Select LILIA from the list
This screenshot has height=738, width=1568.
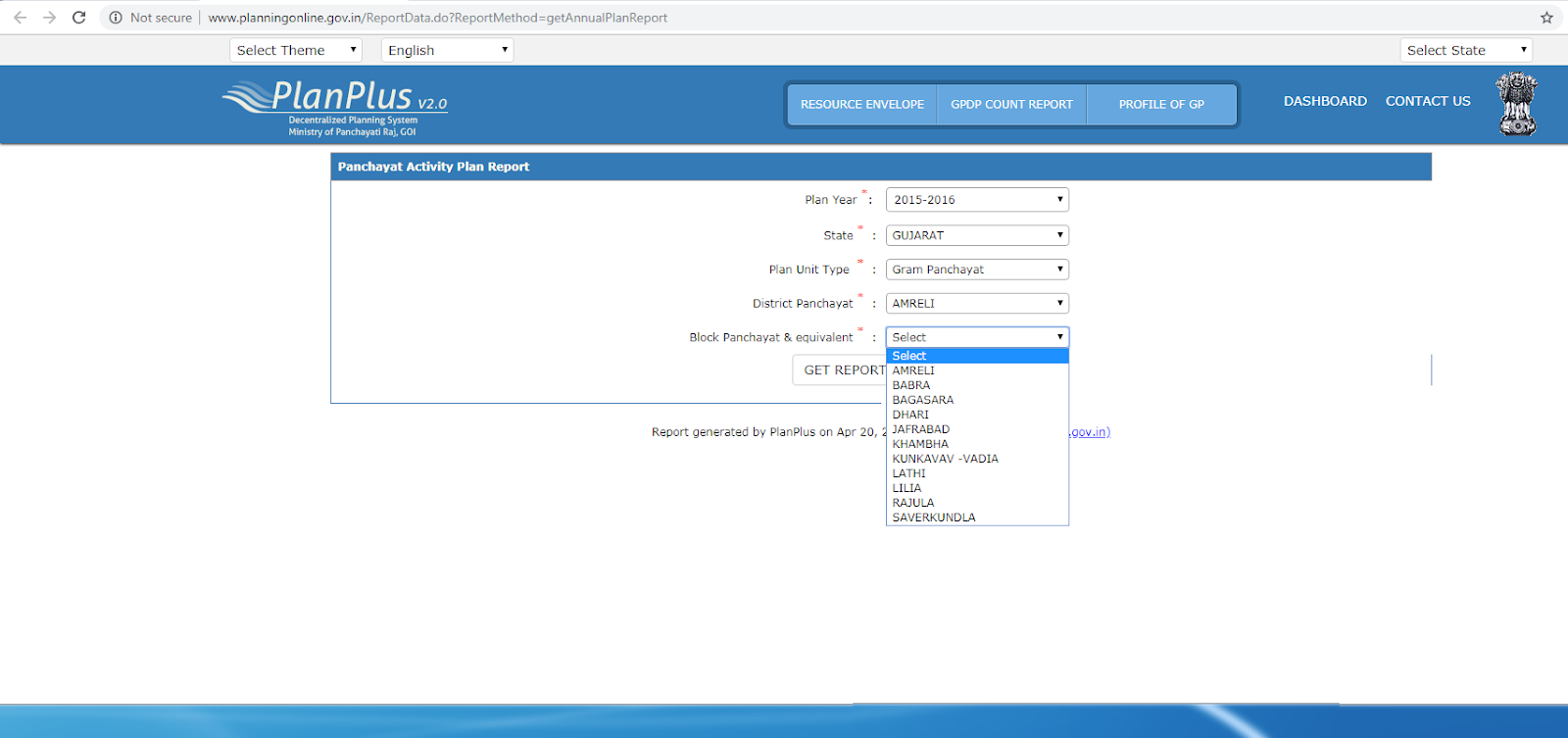[977, 488]
